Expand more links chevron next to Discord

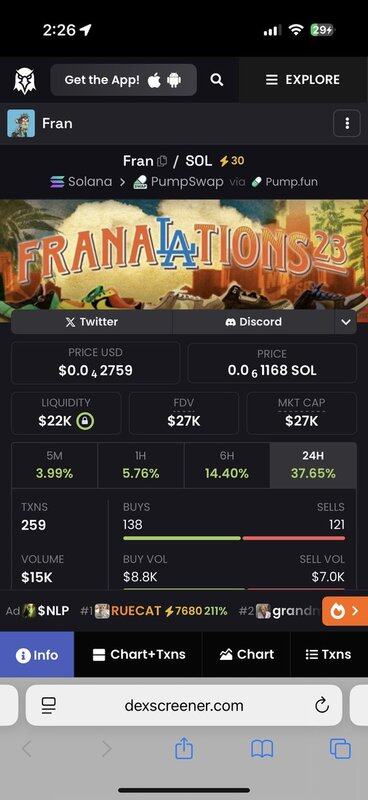(346, 322)
